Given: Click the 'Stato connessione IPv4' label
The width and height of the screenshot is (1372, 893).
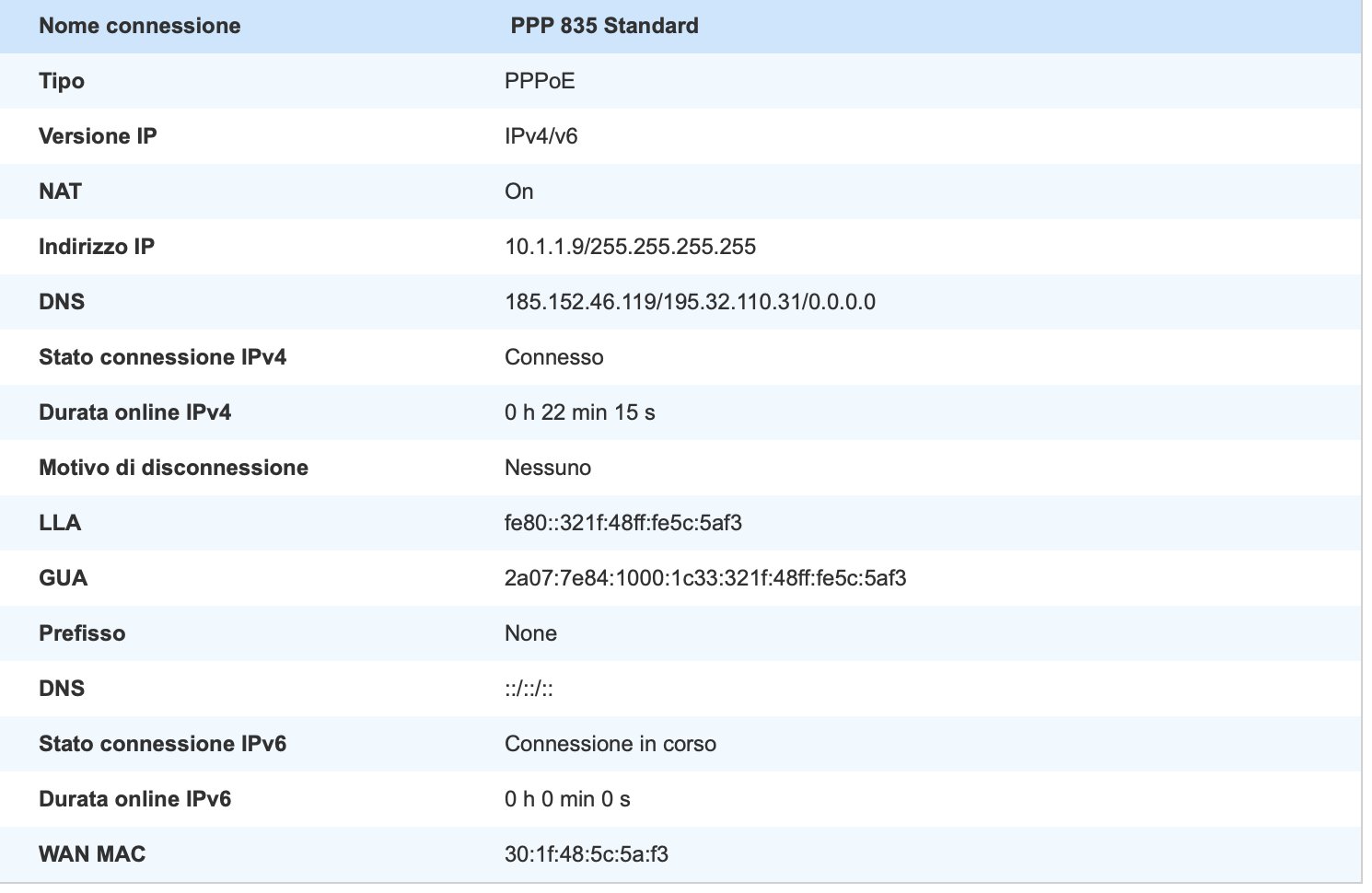Looking at the screenshot, I should pyautogui.click(x=162, y=357).
